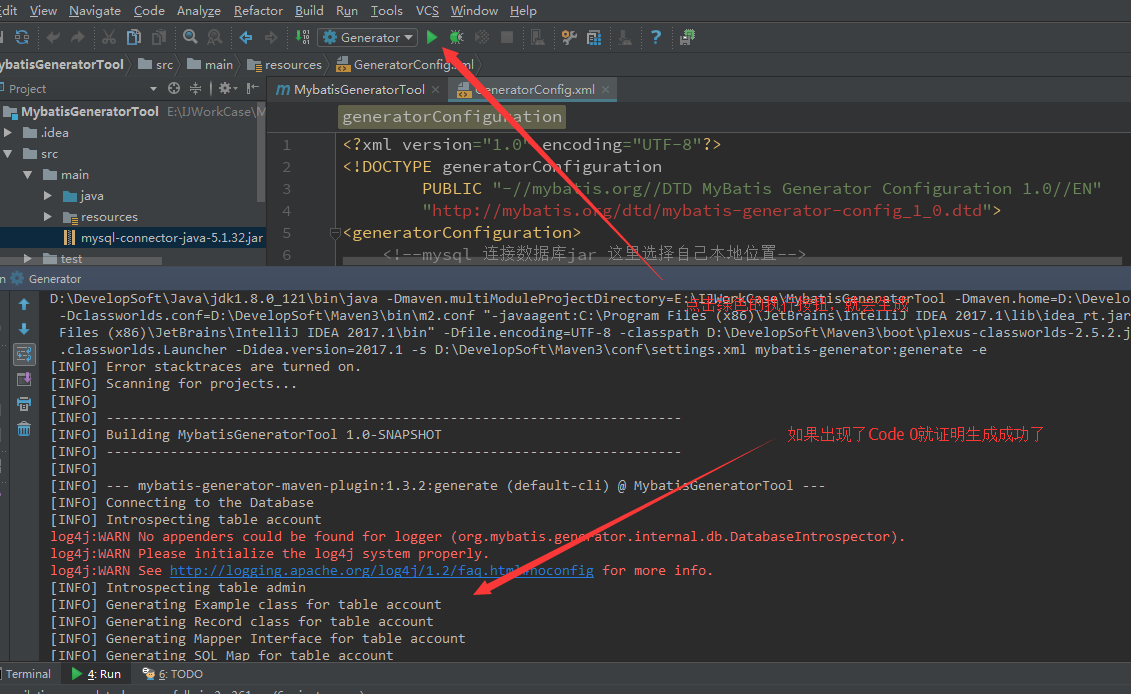Run Generator with the green play button

[x=432, y=38]
